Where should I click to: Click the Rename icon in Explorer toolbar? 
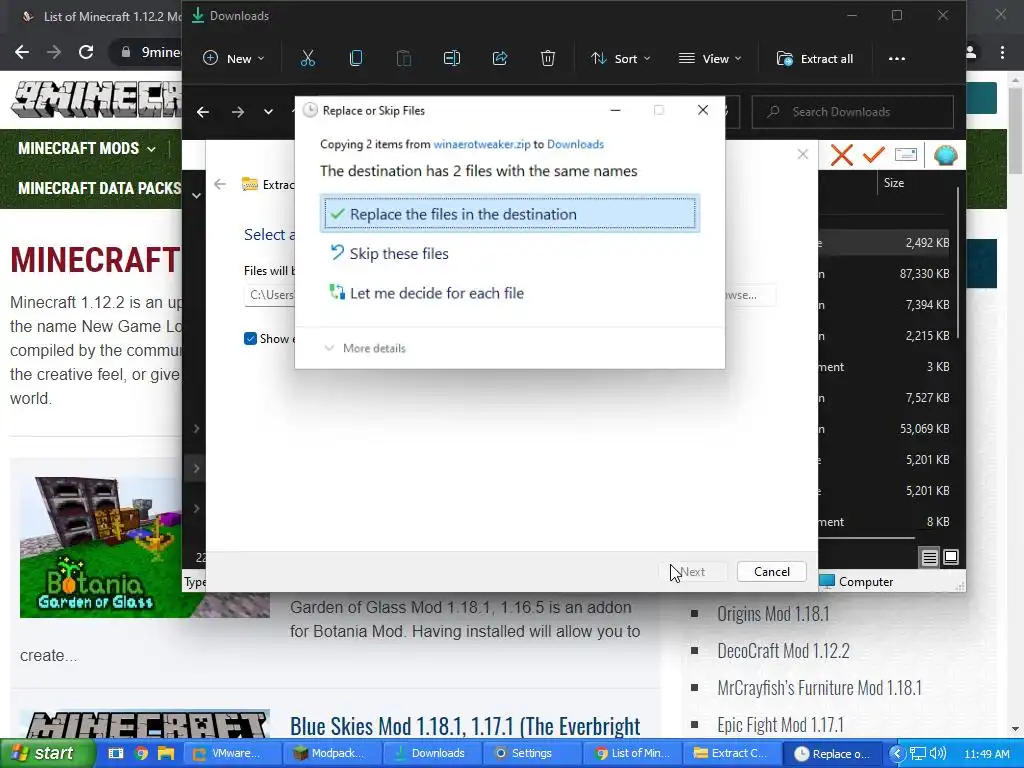[452, 59]
